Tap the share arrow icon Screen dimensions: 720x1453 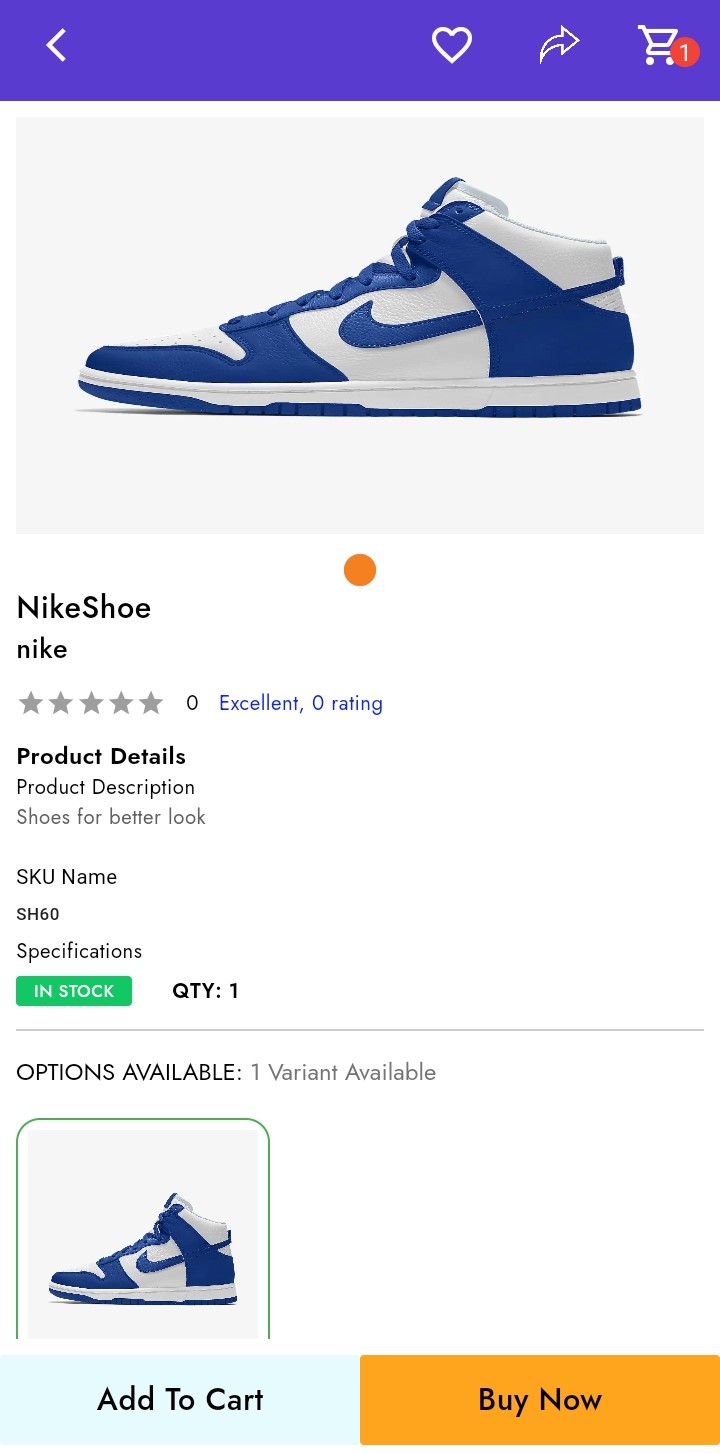[559, 45]
